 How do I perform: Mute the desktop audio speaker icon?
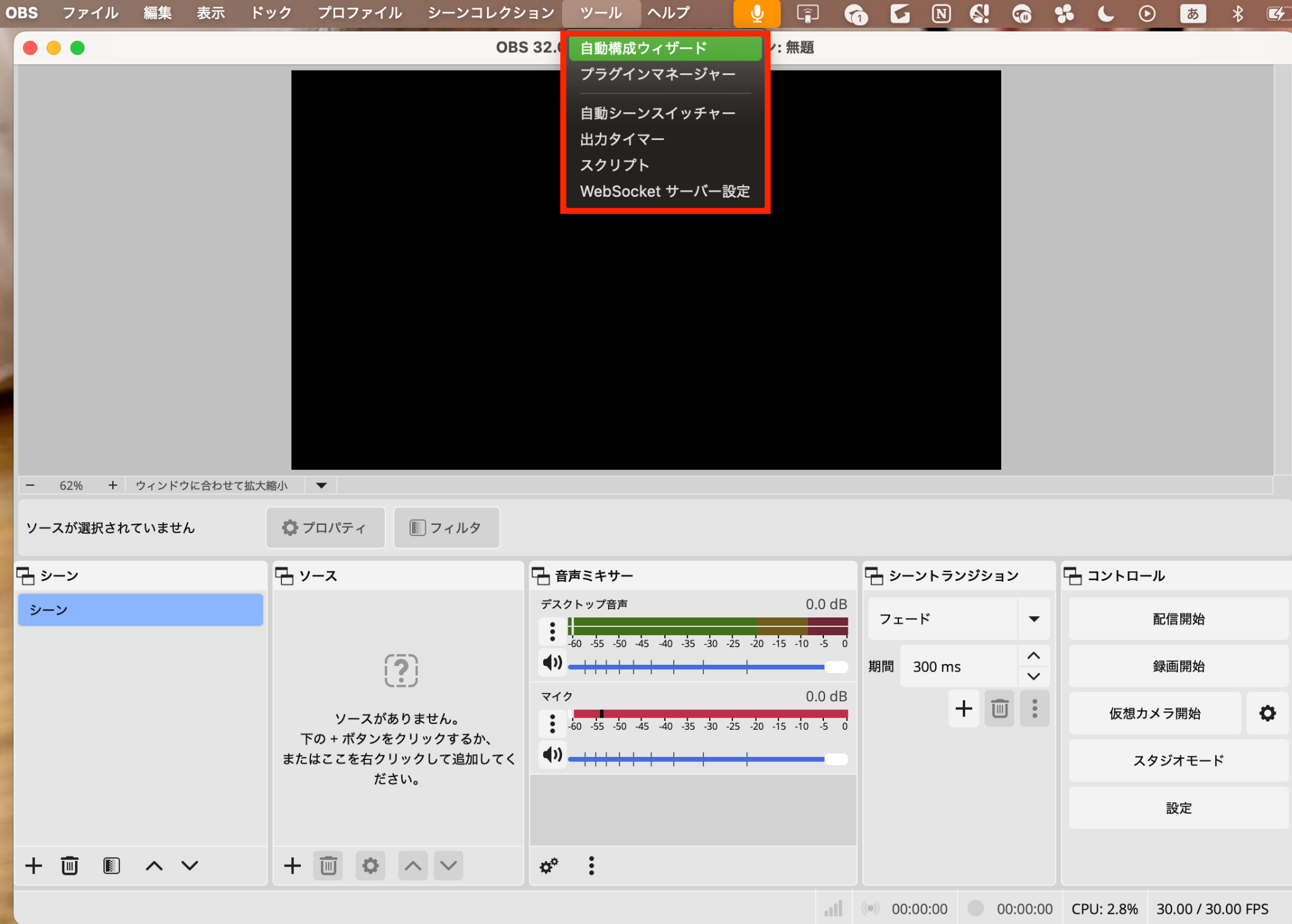click(x=551, y=663)
